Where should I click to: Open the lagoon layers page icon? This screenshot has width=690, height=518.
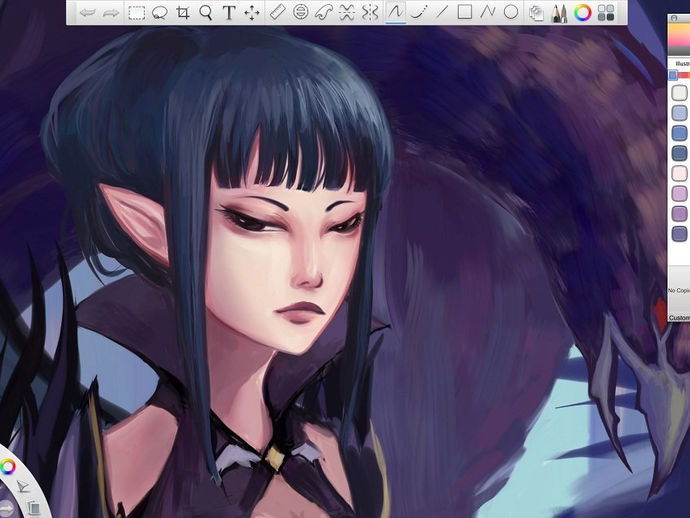[33, 507]
